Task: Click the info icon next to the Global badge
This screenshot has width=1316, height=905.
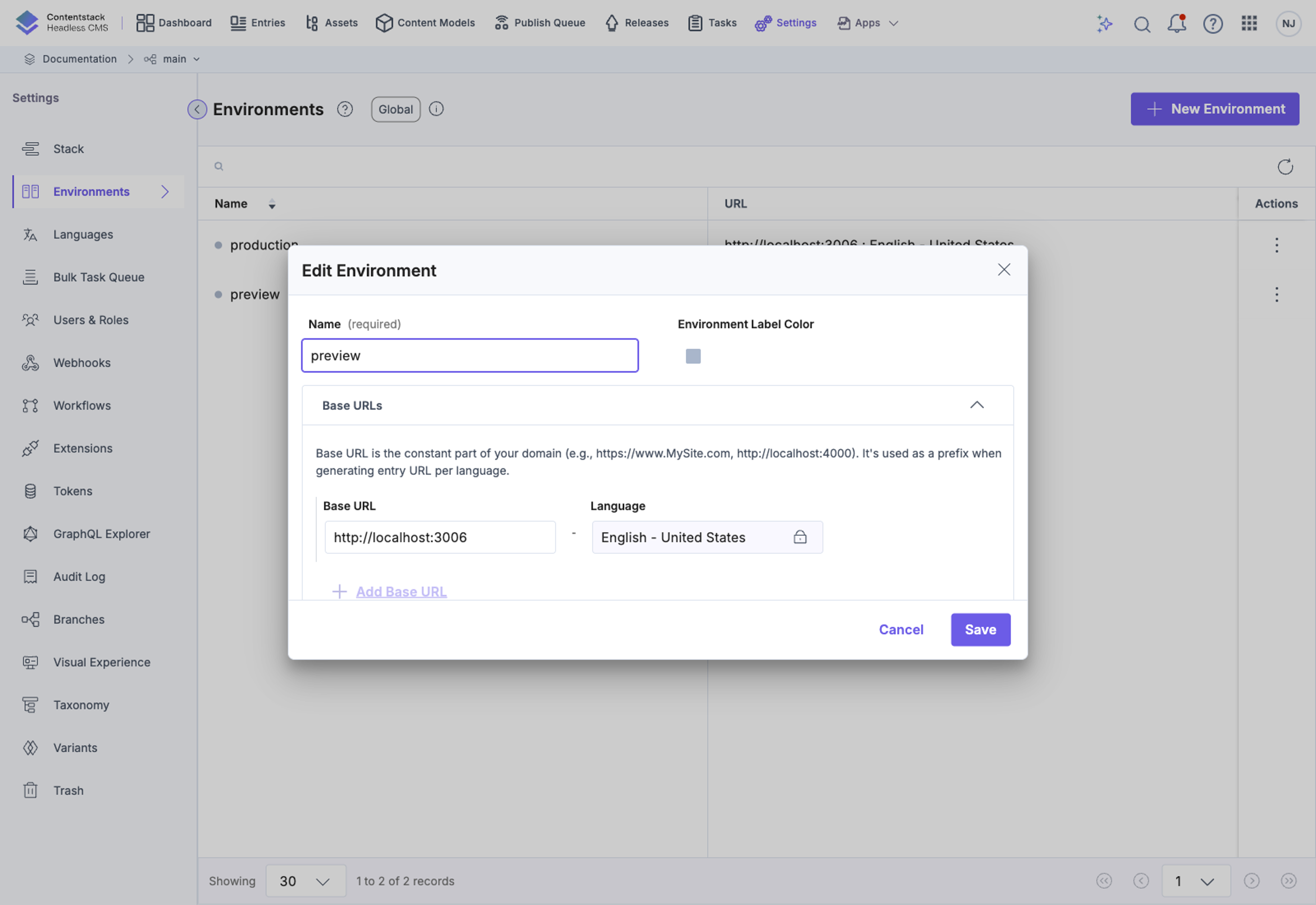Action: pyautogui.click(x=436, y=109)
